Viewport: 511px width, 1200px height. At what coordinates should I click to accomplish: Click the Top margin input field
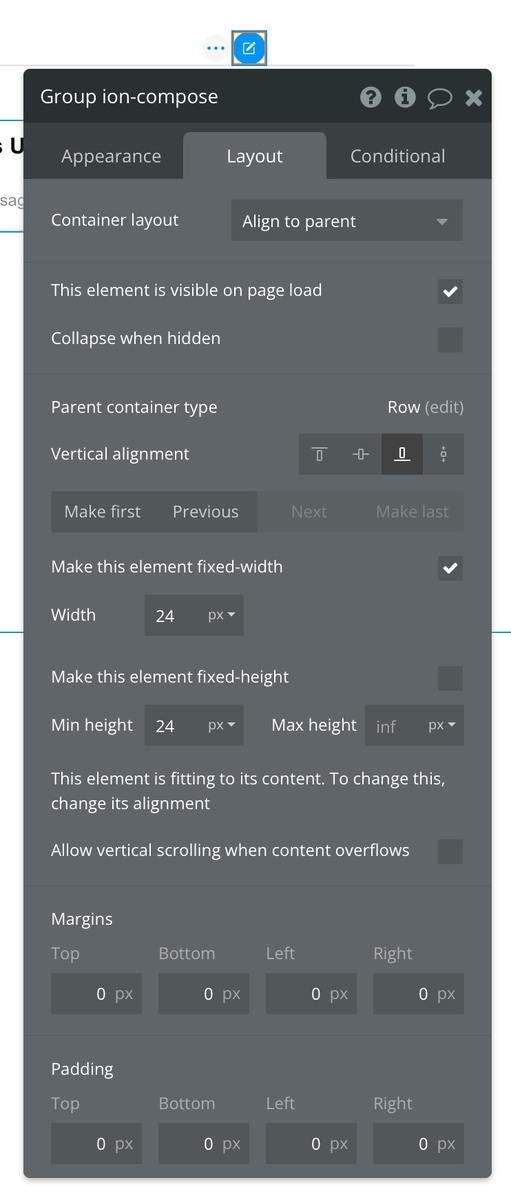click(96, 994)
